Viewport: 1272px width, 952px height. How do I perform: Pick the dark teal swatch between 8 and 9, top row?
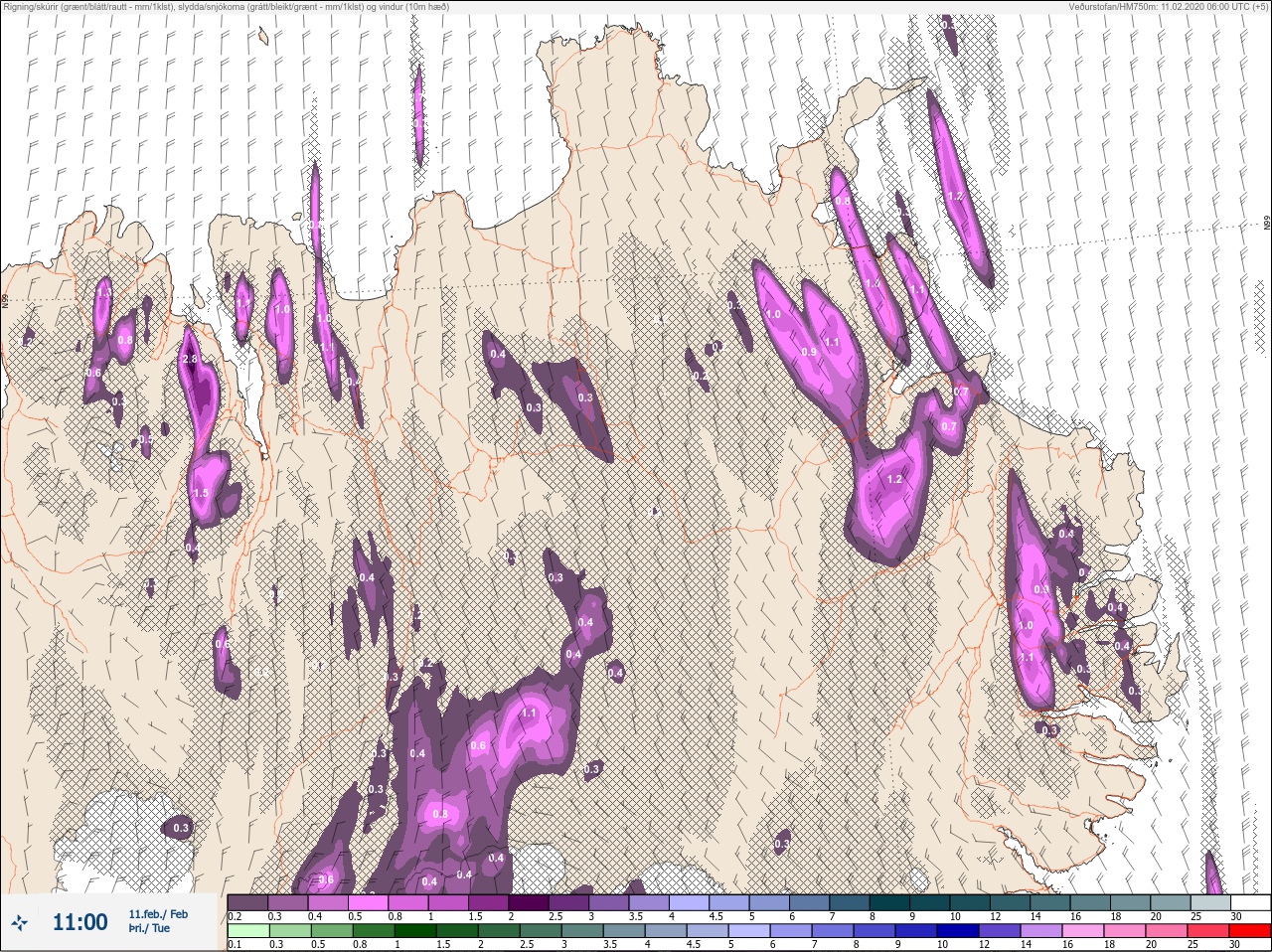[x=888, y=902]
